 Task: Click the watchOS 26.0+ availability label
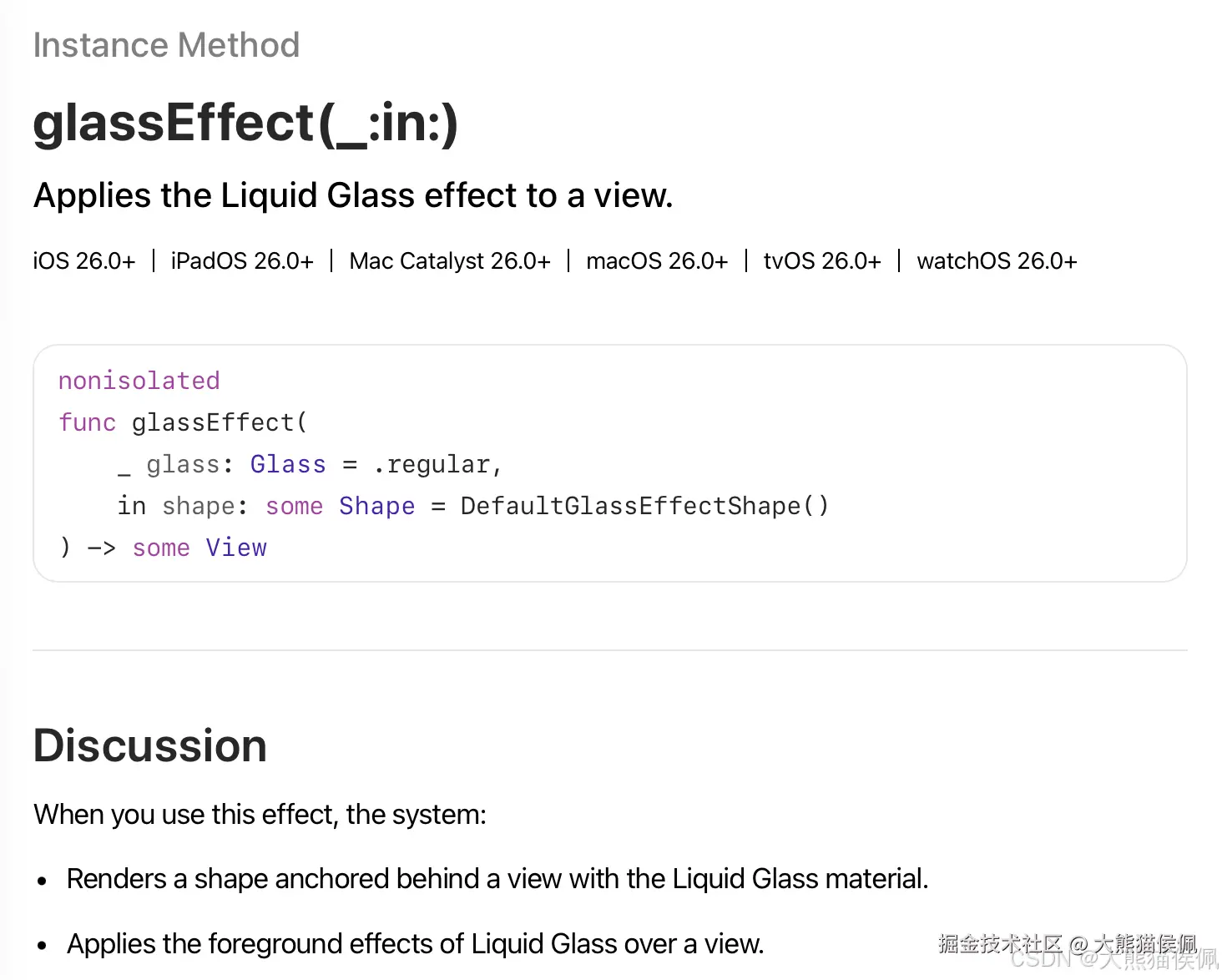click(997, 260)
